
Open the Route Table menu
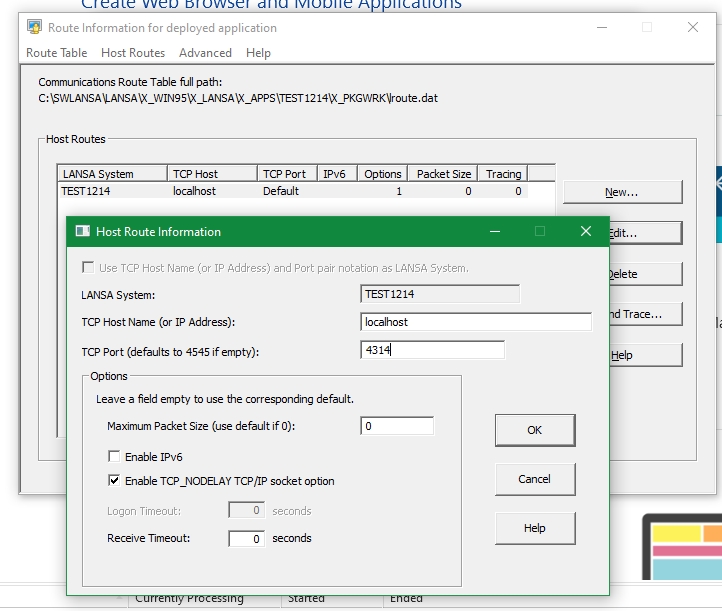56,53
